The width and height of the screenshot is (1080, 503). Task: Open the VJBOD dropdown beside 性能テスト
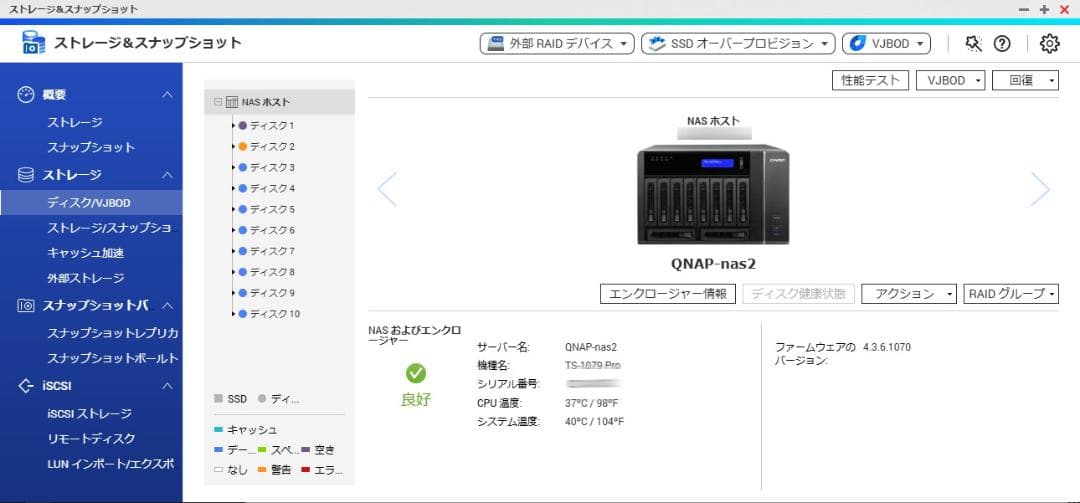[x=951, y=81]
